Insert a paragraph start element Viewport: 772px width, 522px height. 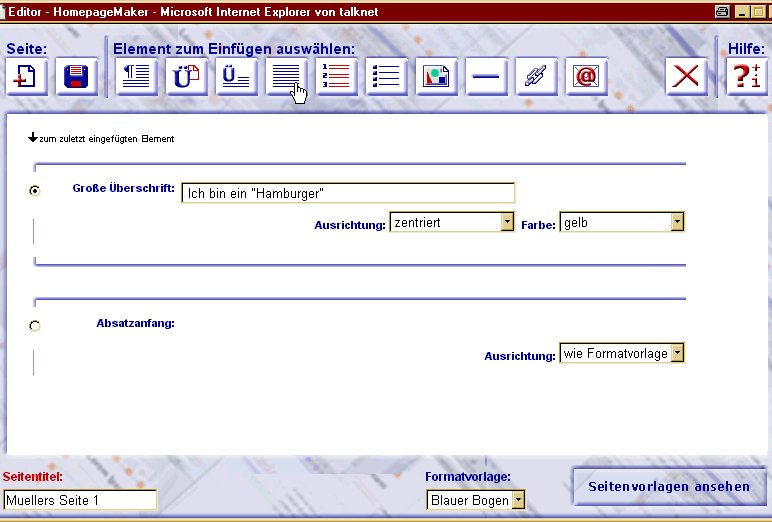click(x=137, y=78)
